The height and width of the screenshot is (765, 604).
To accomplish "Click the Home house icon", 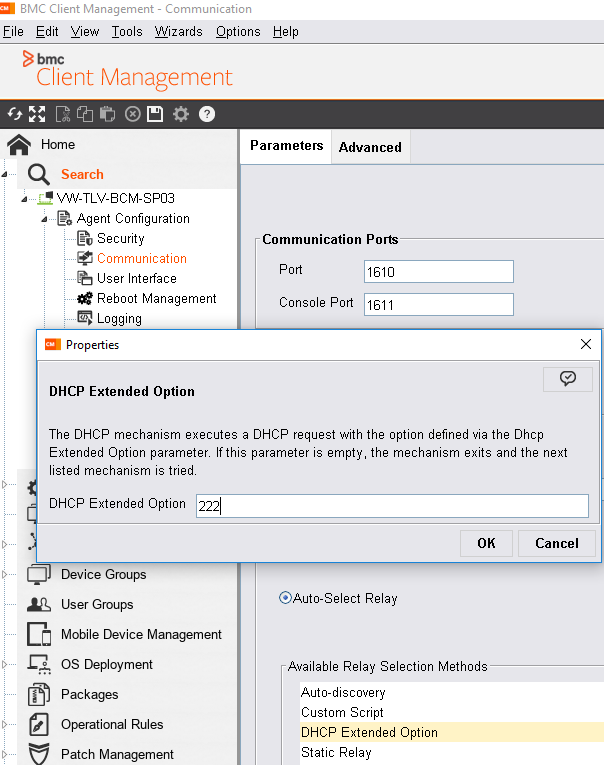I will coord(19,145).
